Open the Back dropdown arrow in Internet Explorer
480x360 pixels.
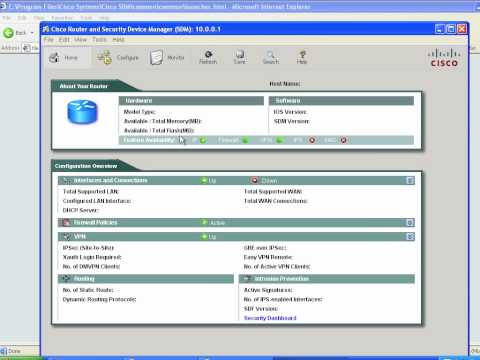(32, 33)
